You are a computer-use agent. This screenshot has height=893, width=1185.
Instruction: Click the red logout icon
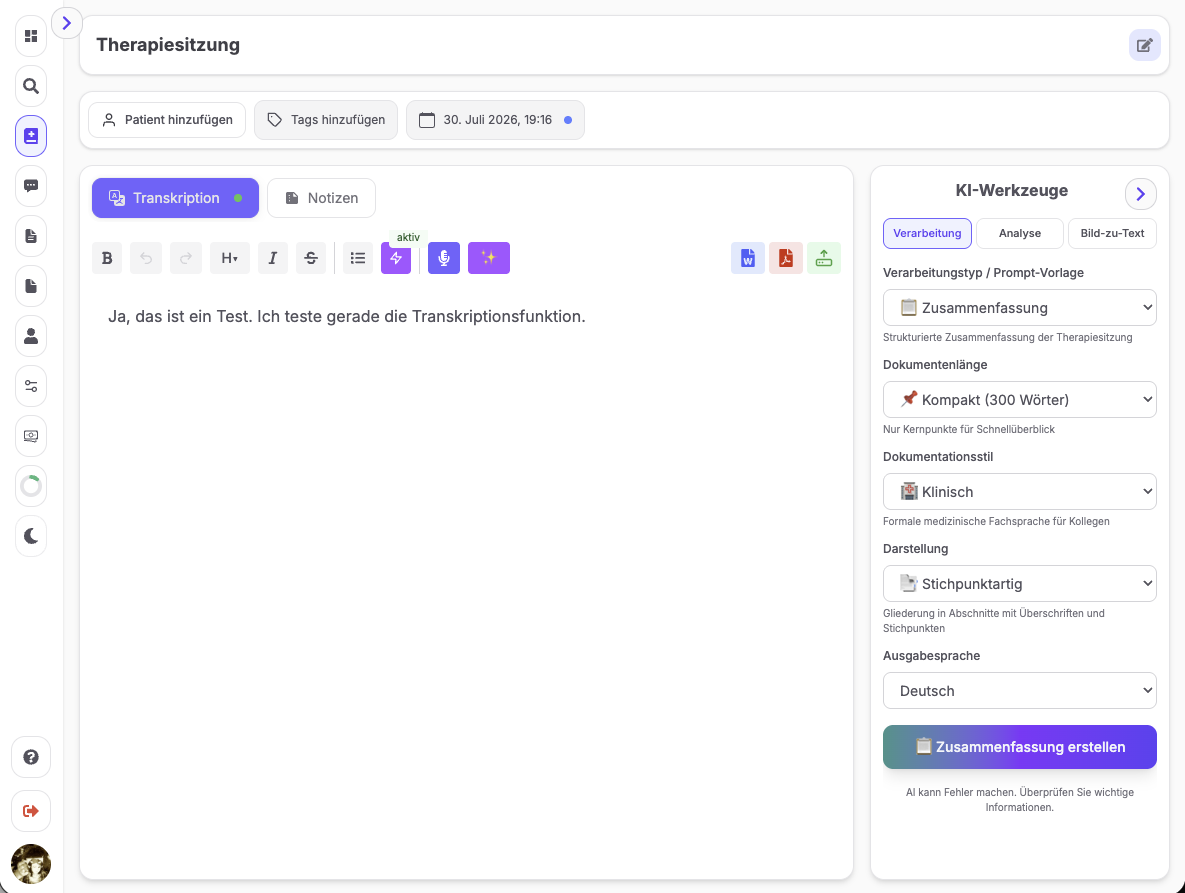(x=31, y=811)
